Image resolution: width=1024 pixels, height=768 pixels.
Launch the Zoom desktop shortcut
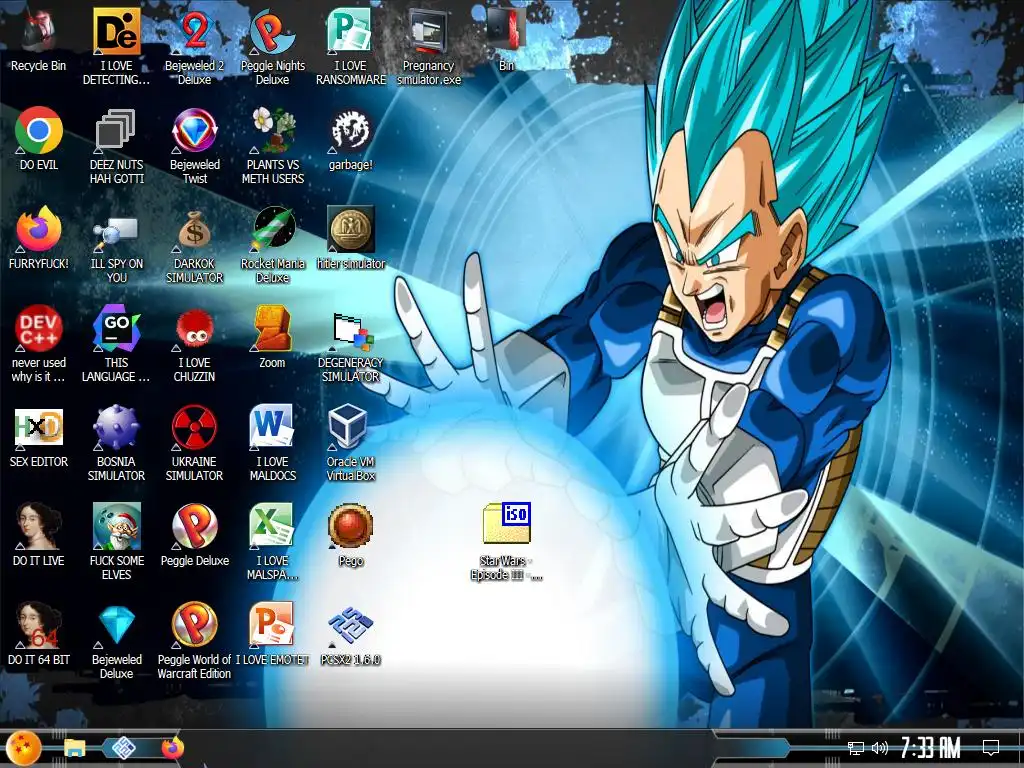coord(272,328)
